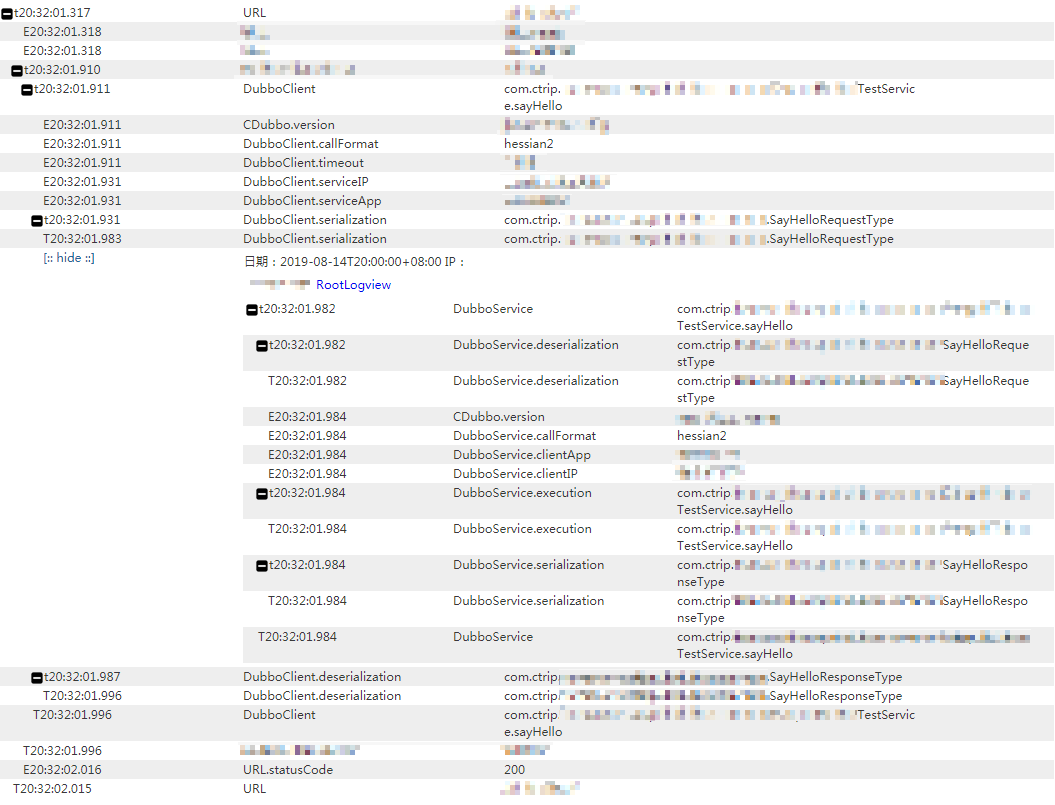Collapse the t20:32:01.317 URL transaction

[x=7, y=13]
